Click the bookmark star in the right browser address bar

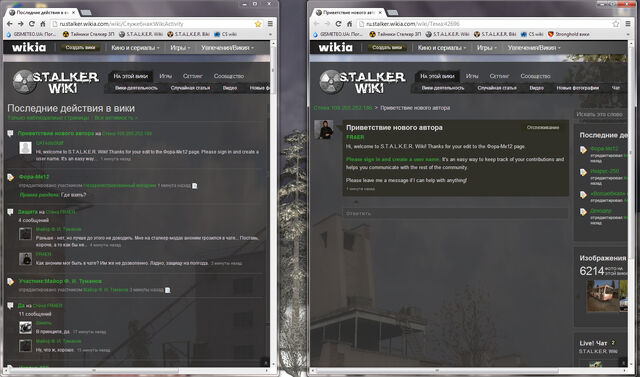pos(616,24)
